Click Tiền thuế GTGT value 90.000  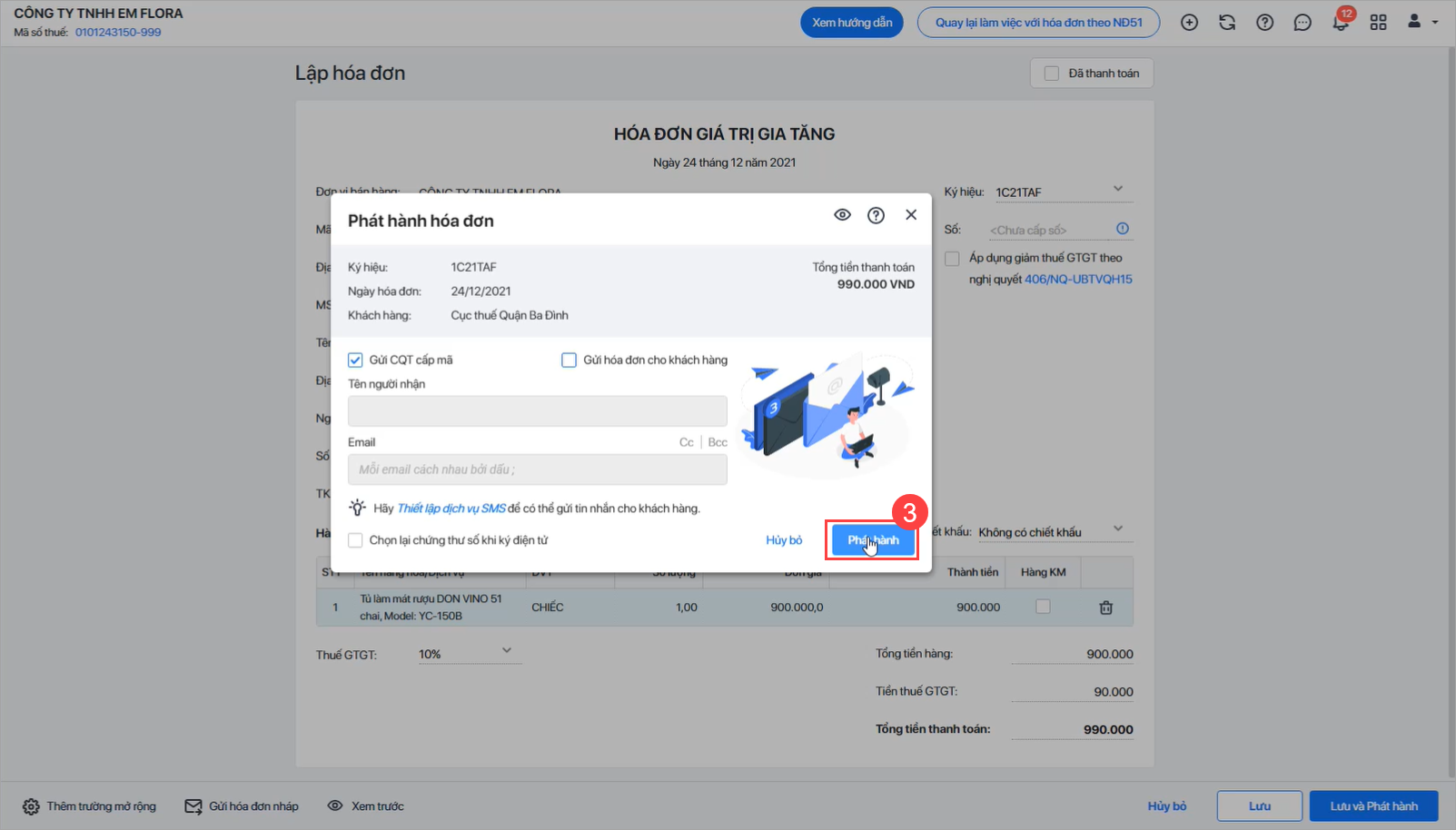(x=1113, y=692)
